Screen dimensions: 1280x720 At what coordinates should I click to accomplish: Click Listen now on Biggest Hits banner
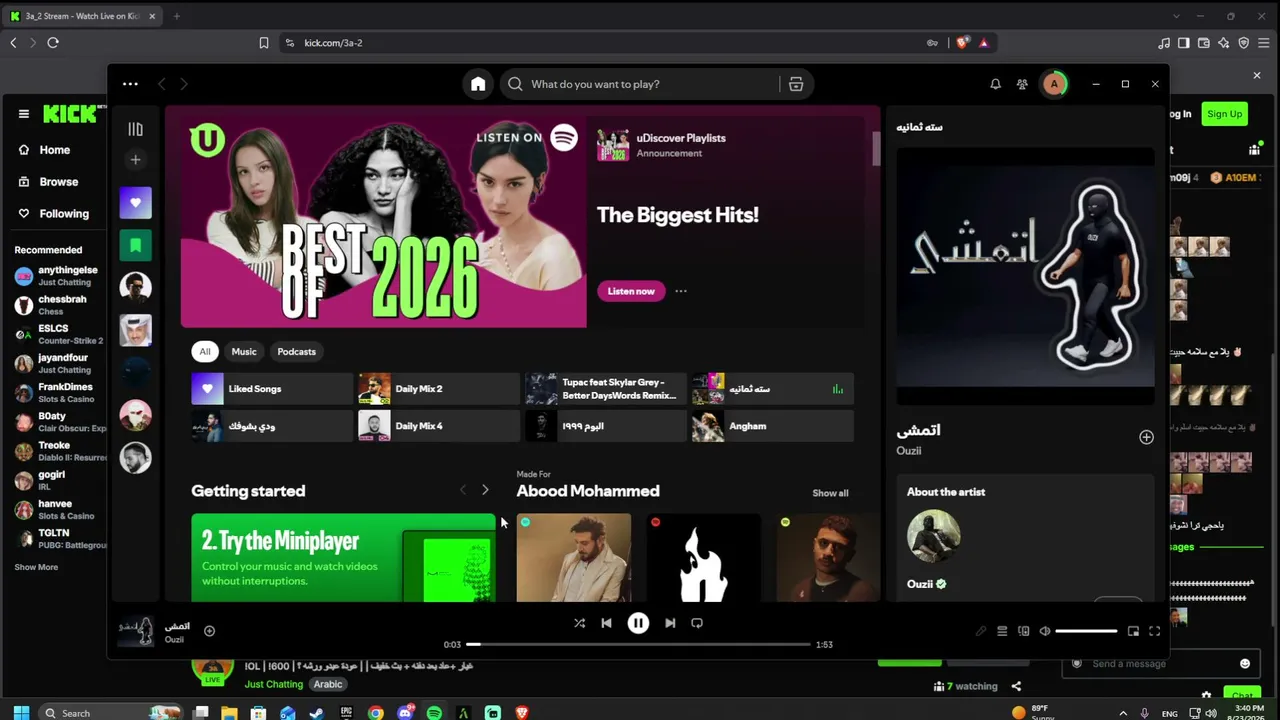[631, 291]
